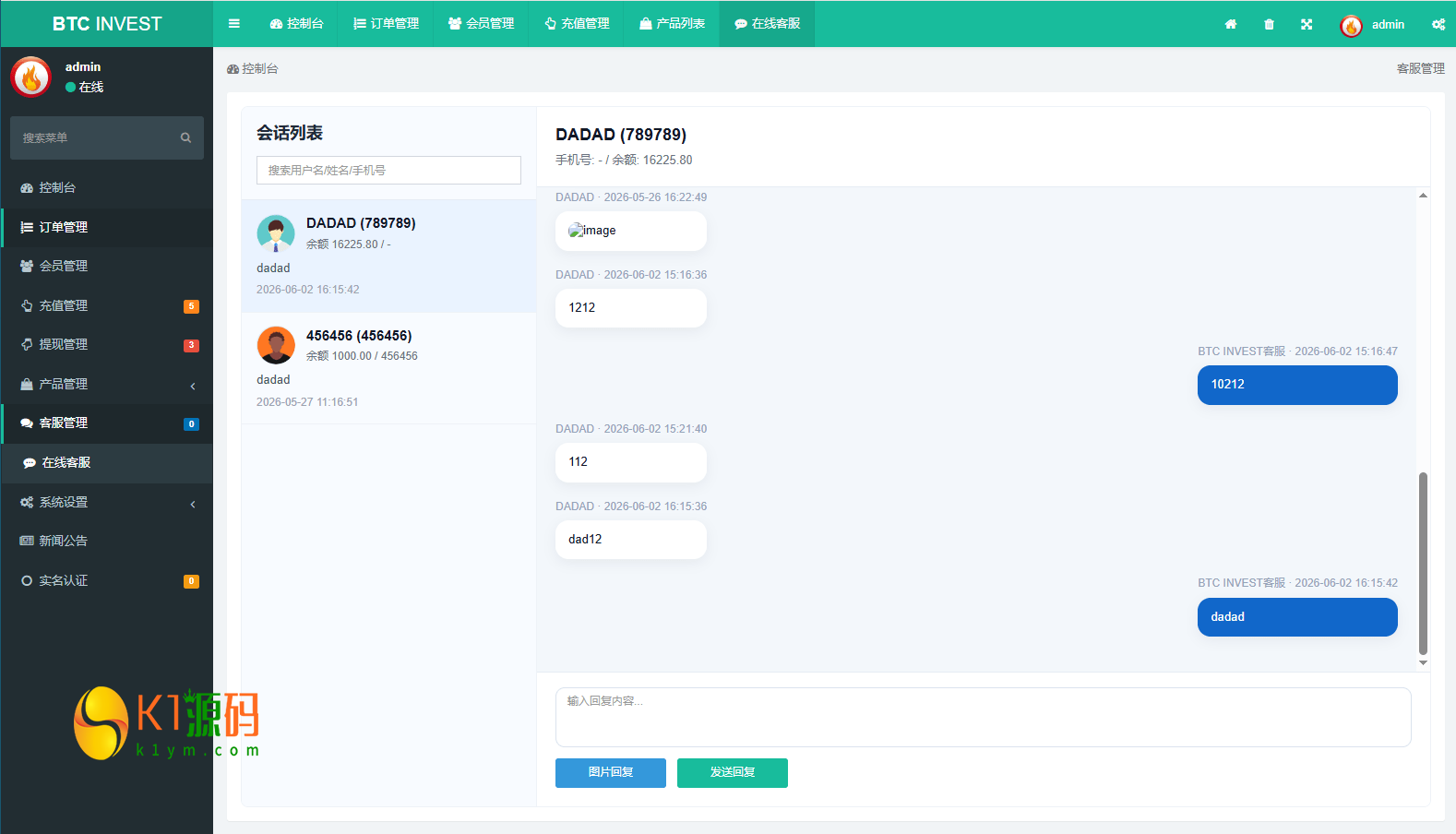
Task: Click the 图片回复 button
Action: pos(611,773)
